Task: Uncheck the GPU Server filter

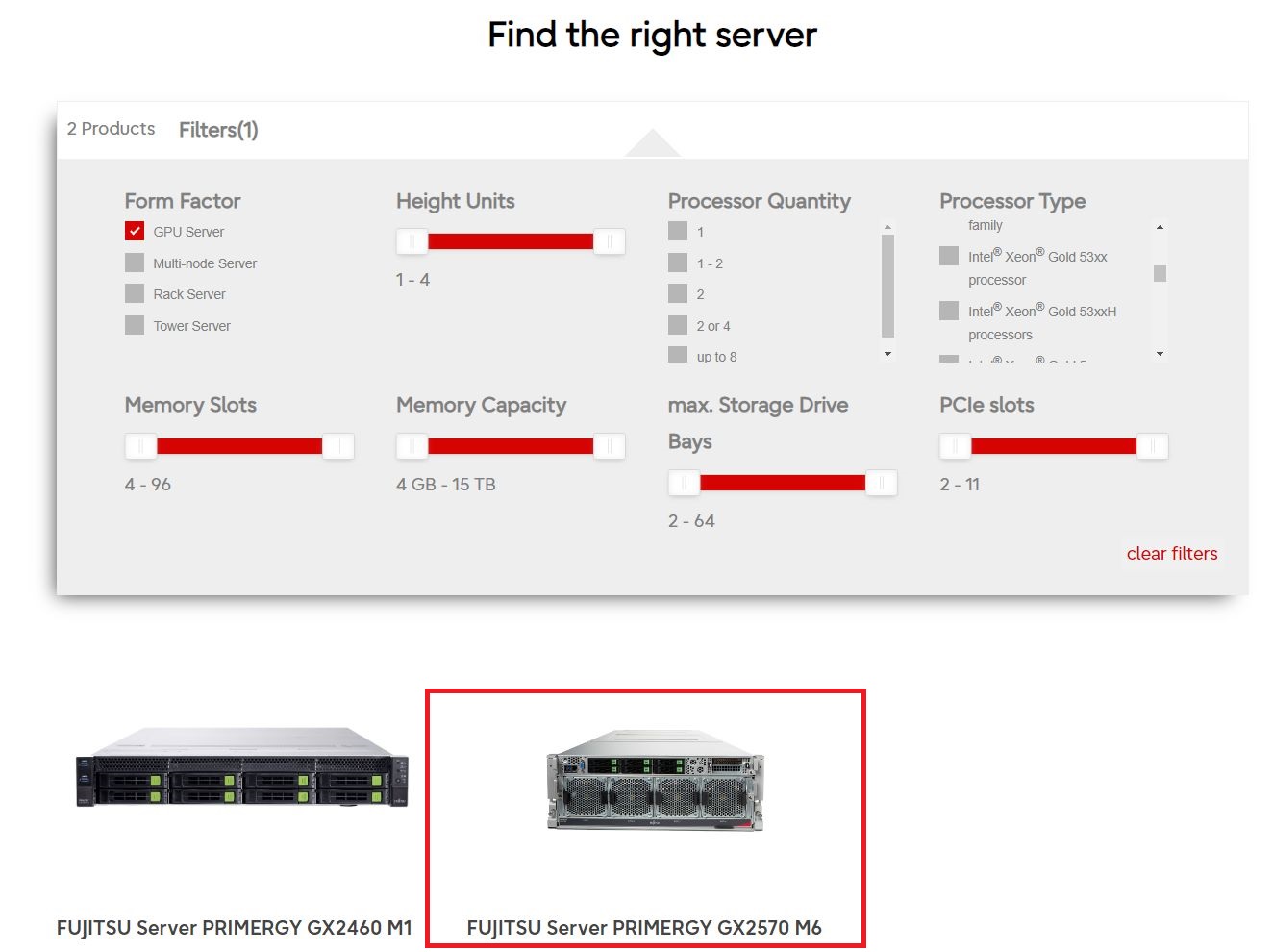Action: click(x=134, y=231)
